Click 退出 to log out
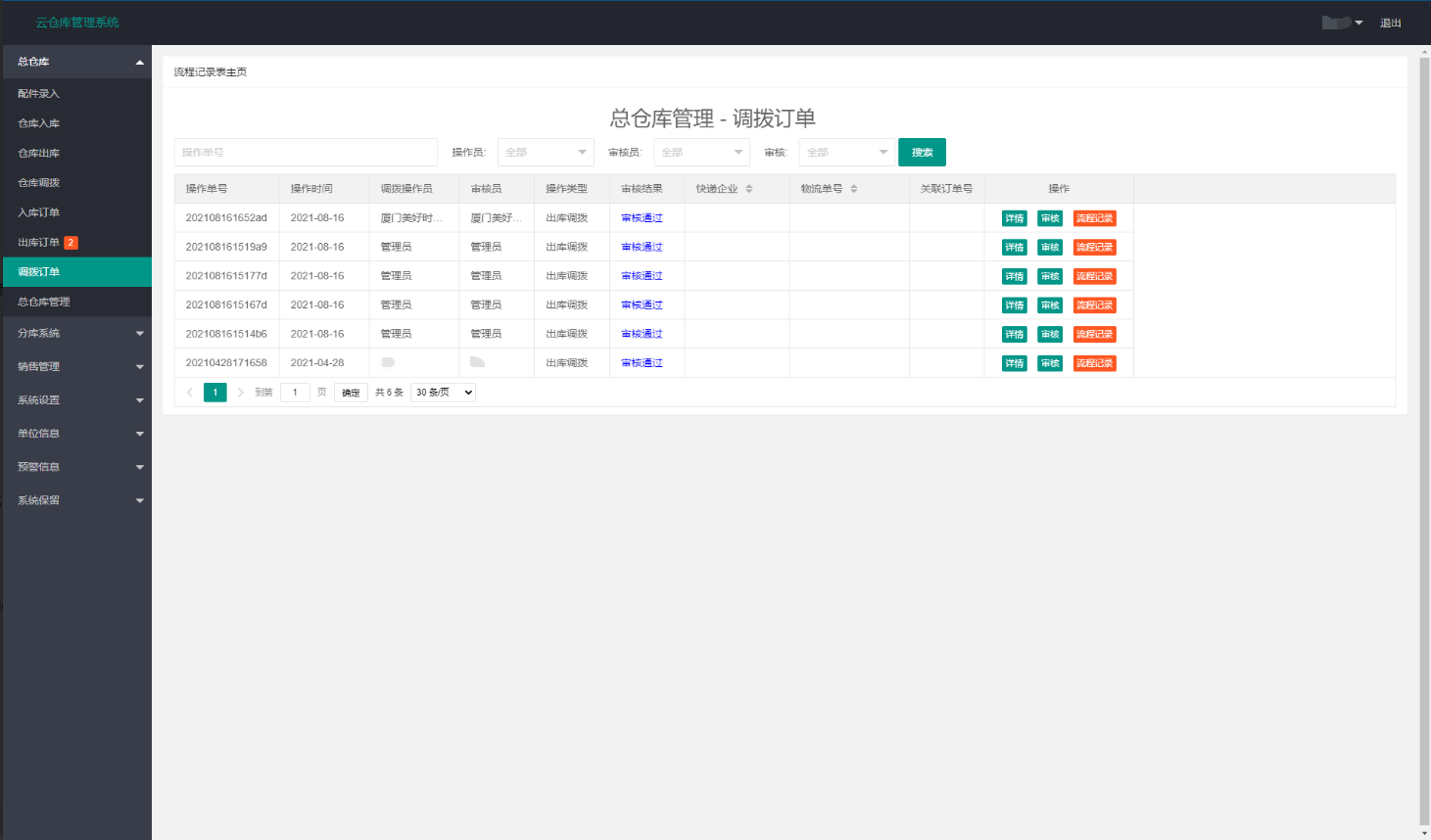 point(1391,23)
